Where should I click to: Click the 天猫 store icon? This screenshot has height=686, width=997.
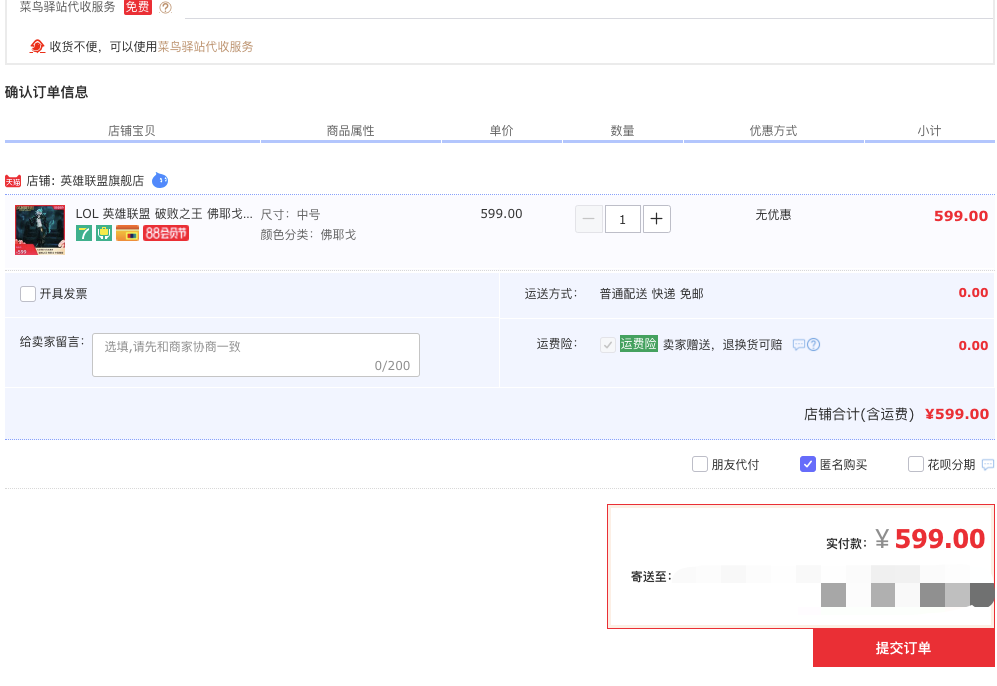13,181
